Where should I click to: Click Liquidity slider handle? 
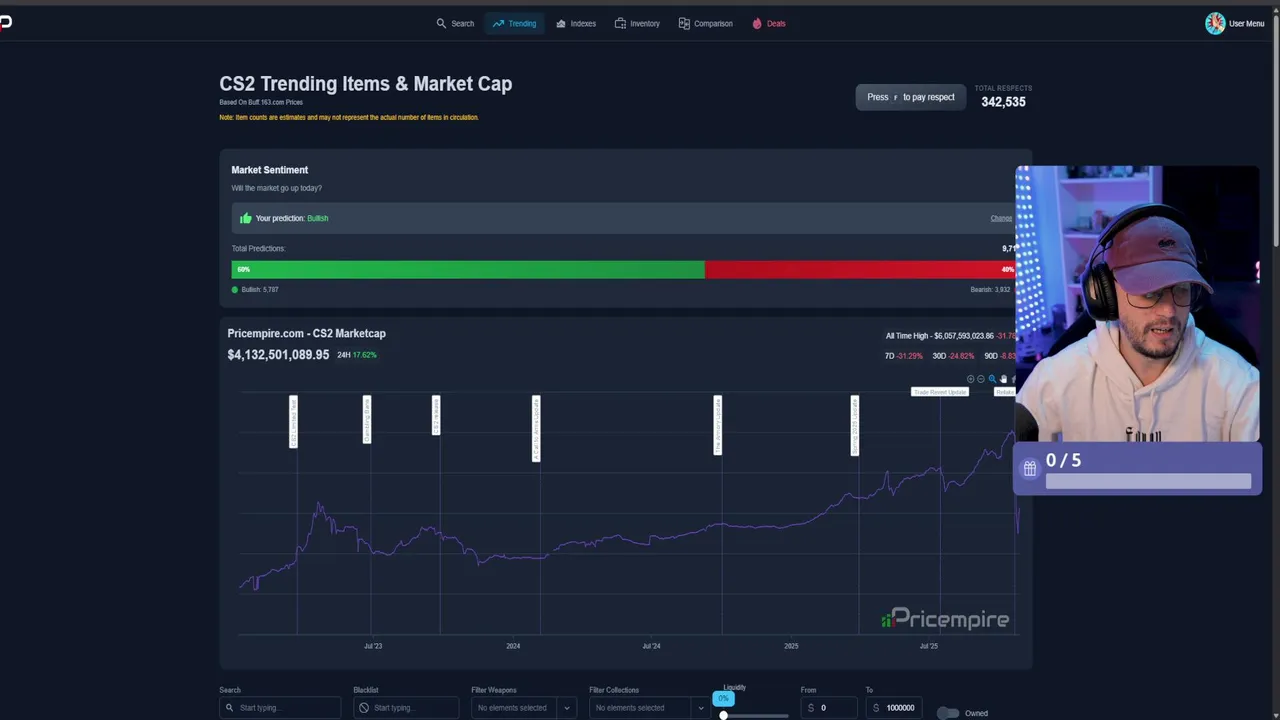point(723,714)
